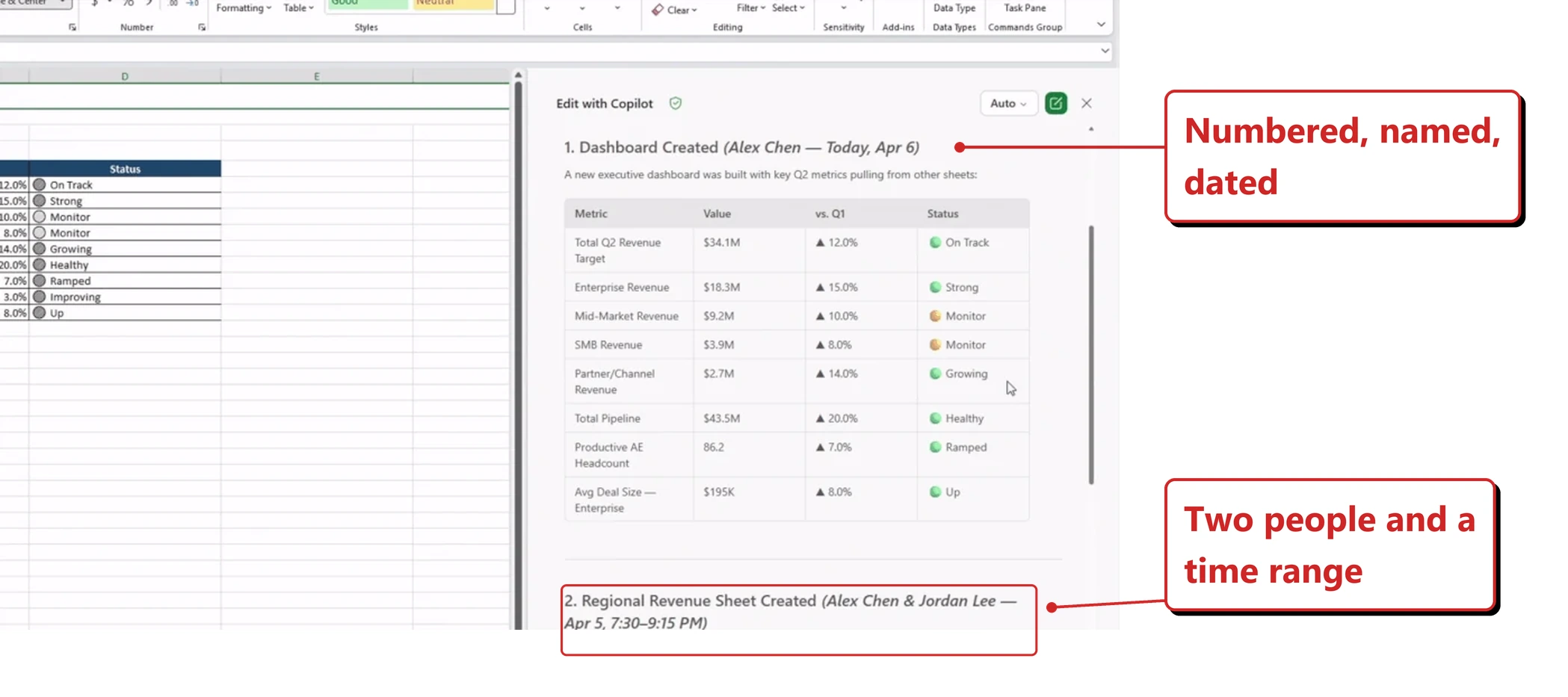Click status circle icon beside Improving in sheet
Image resolution: width=1568 pixels, height=697 pixels.
pos(40,297)
